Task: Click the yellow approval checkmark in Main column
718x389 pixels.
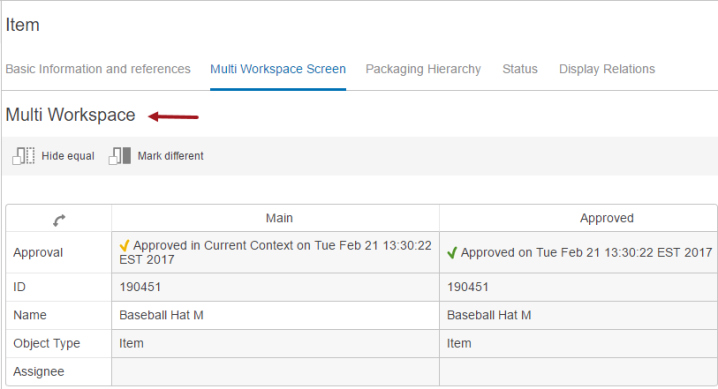Action: 124,246
